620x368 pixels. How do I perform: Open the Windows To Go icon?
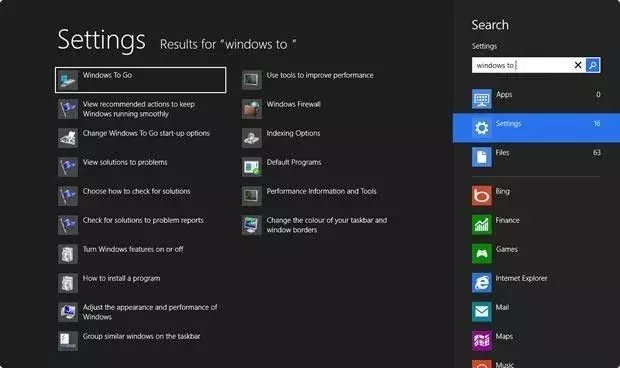click(68, 80)
